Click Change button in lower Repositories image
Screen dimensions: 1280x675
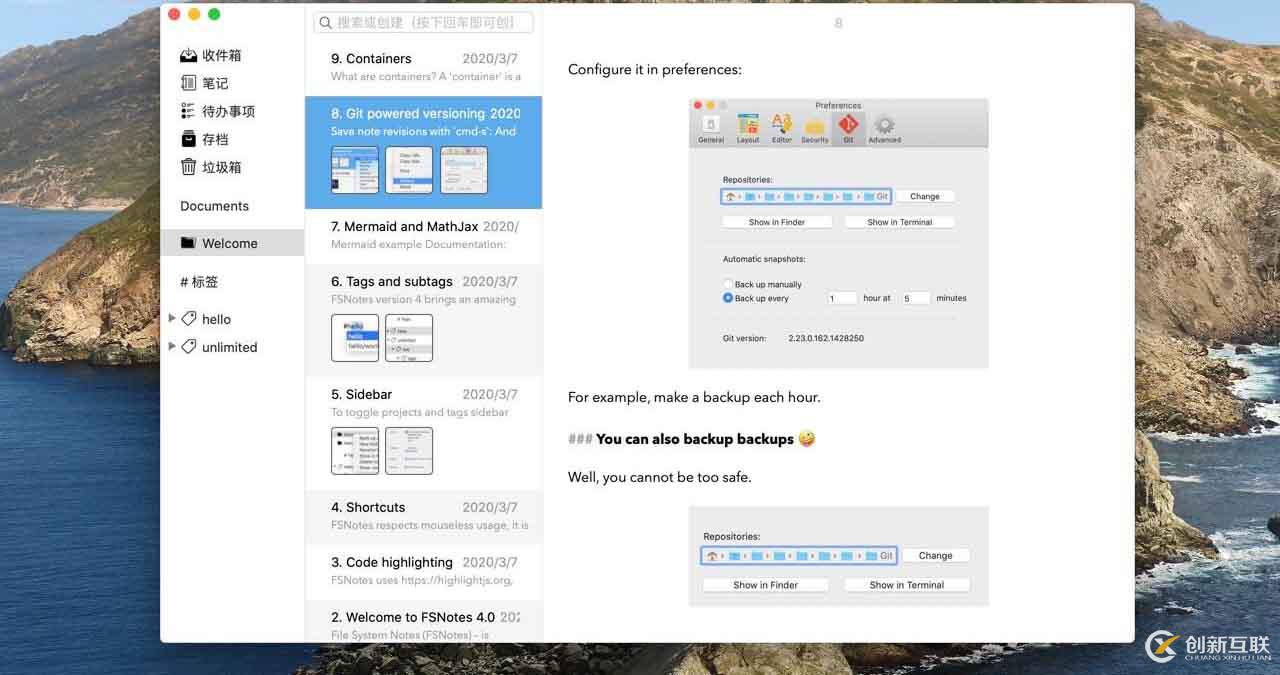coord(936,555)
